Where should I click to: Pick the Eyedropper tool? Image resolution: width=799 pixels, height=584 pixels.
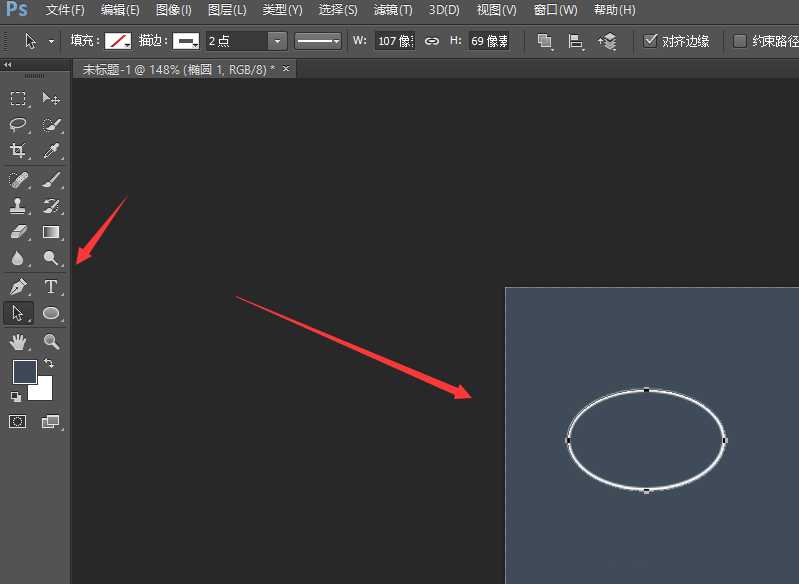[51, 151]
